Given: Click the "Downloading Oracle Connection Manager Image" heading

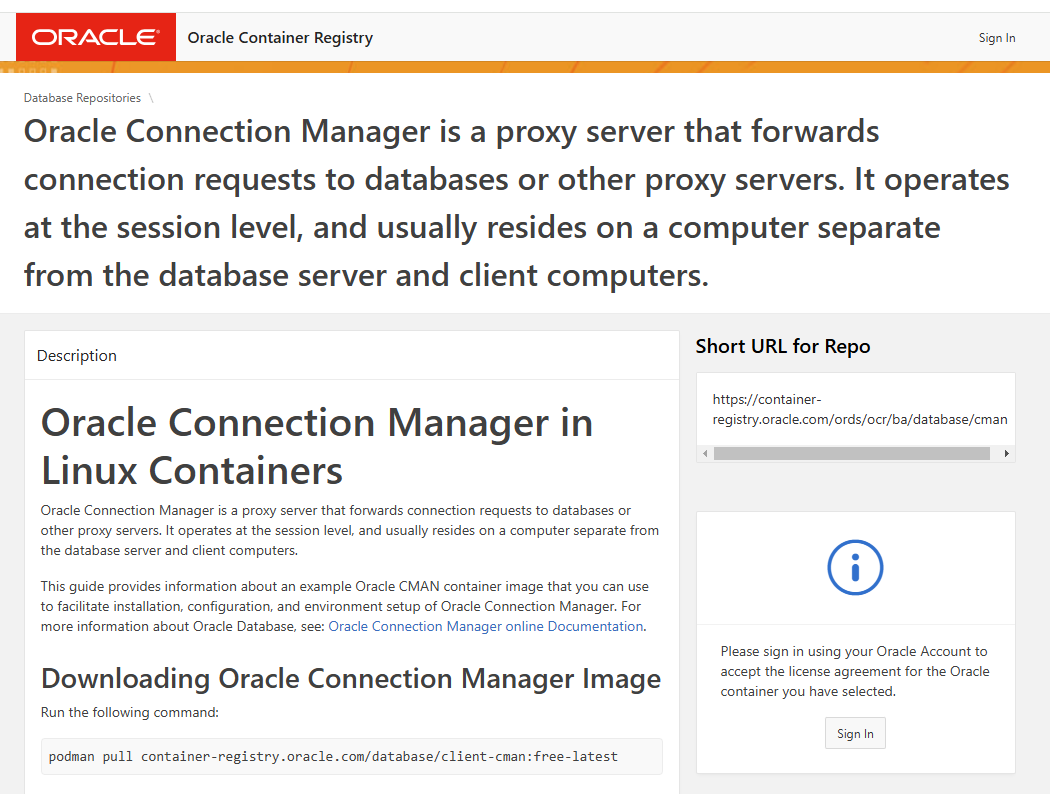Looking at the screenshot, I should (x=351, y=678).
